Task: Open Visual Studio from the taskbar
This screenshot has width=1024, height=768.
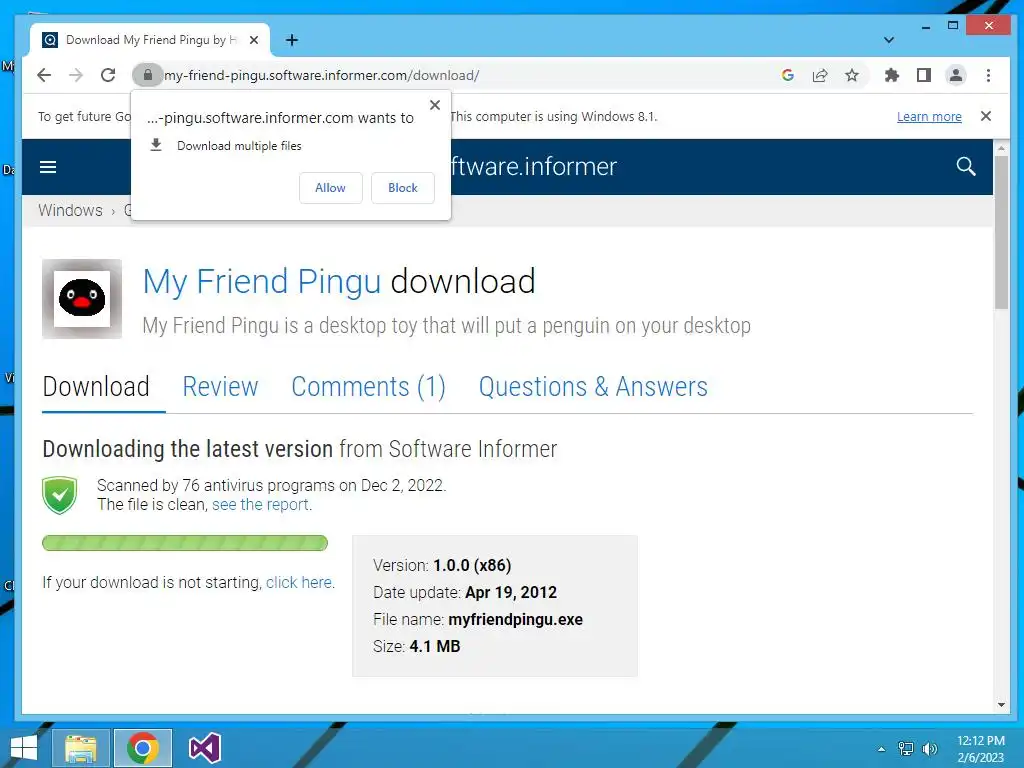Action: pyautogui.click(x=204, y=748)
